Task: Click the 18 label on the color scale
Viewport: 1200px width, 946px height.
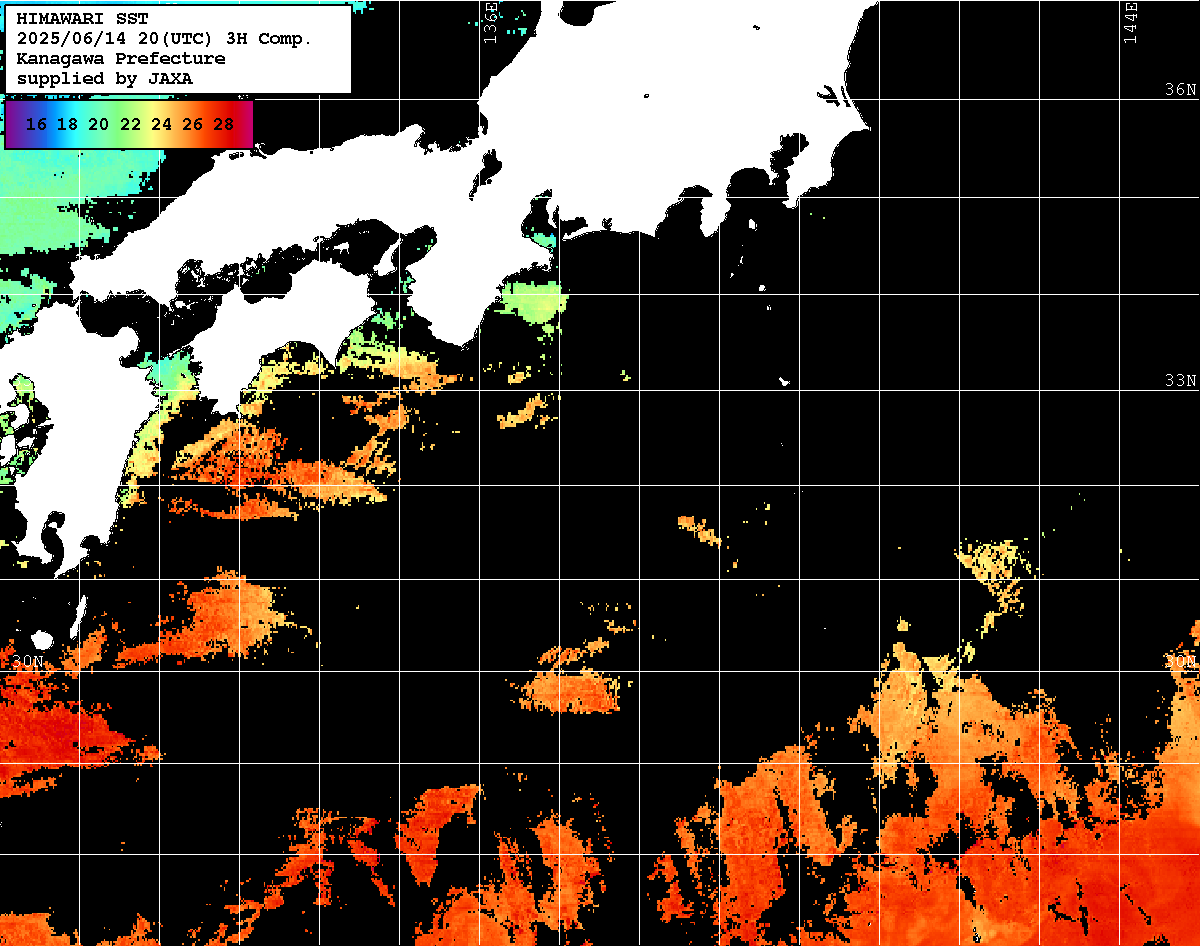Action: [67, 125]
